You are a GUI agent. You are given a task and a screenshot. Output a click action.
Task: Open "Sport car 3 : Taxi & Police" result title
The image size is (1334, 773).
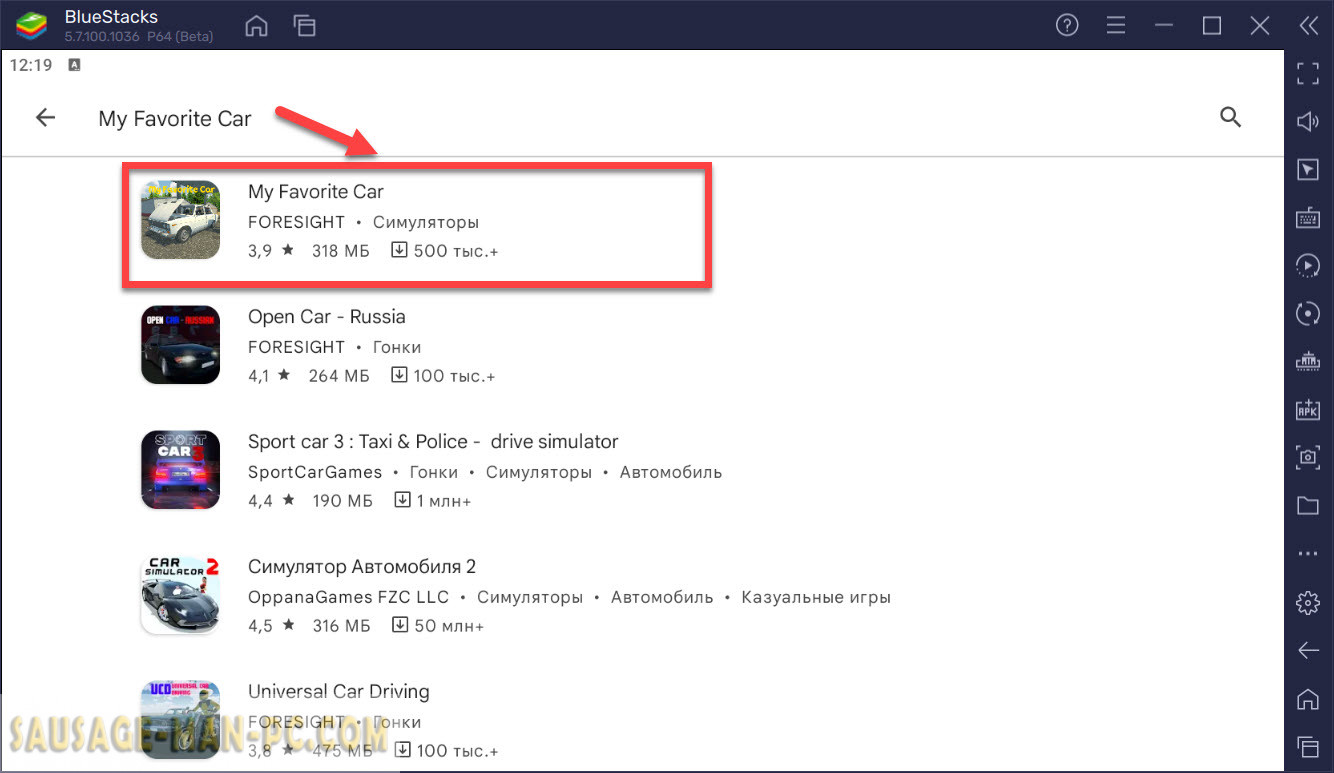[433, 441]
